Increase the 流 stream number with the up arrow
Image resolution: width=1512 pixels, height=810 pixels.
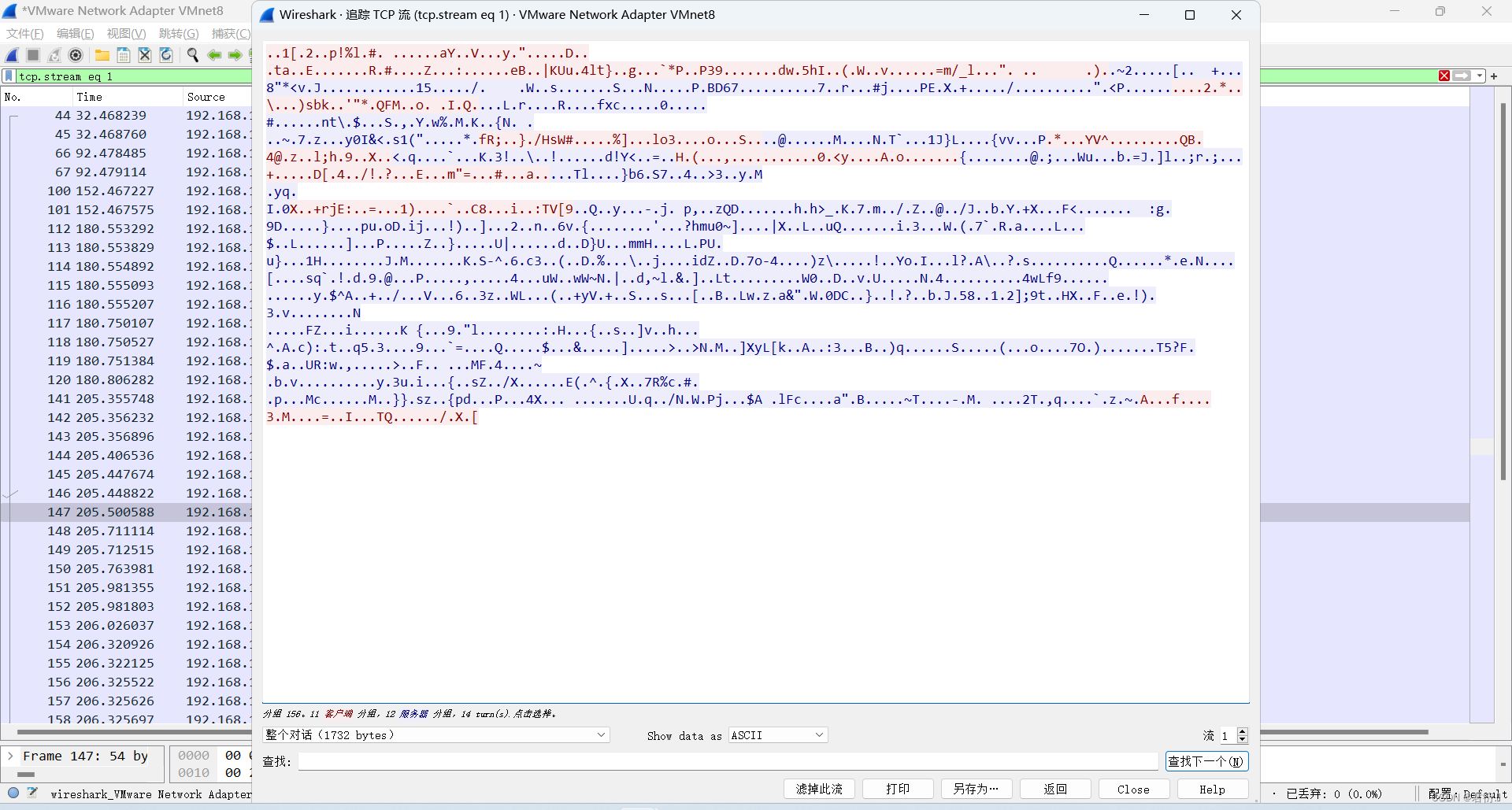click(x=1243, y=730)
